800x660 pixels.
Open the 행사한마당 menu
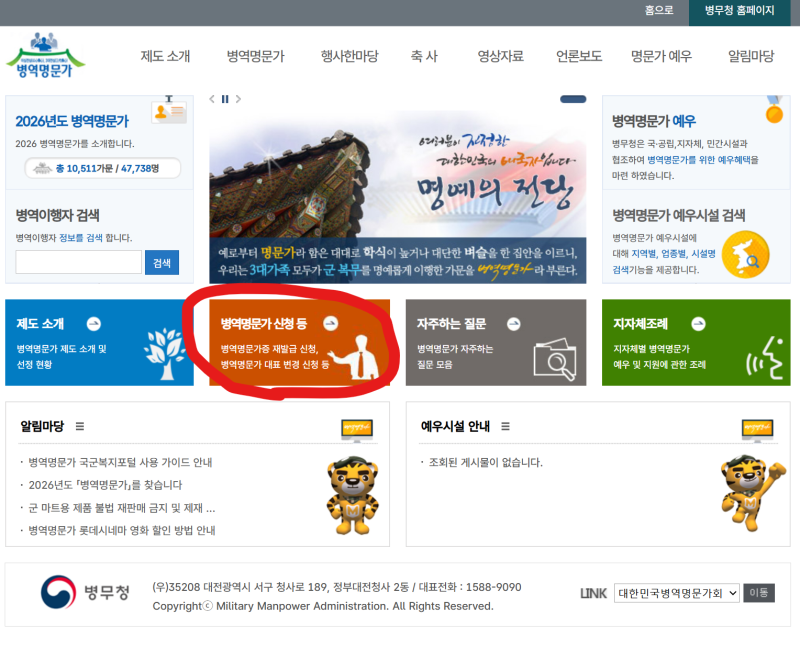coord(349,56)
